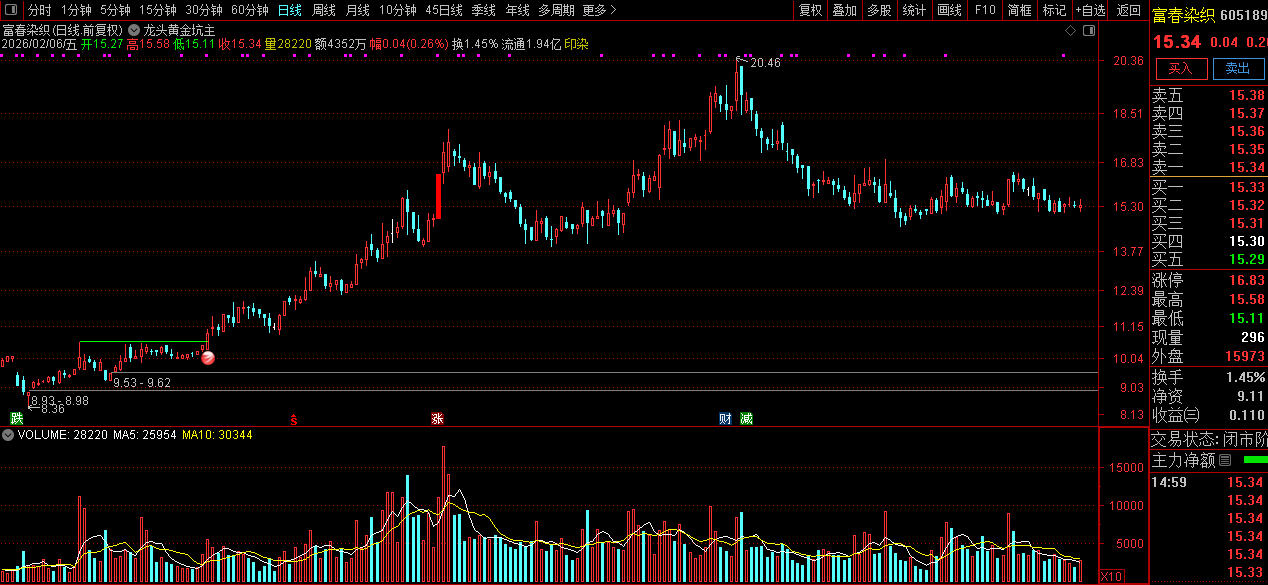Click the 20.46 high price label
Viewport: 1268px width, 585px height.
pos(765,63)
